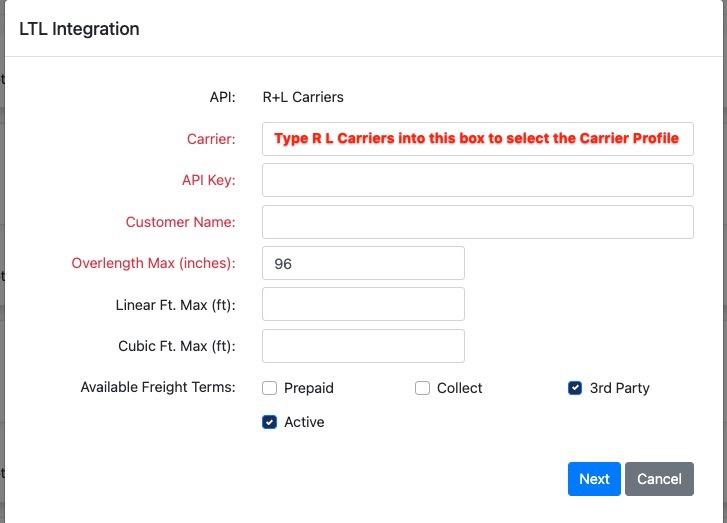Click the R+L Carriers API value text

(303, 97)
